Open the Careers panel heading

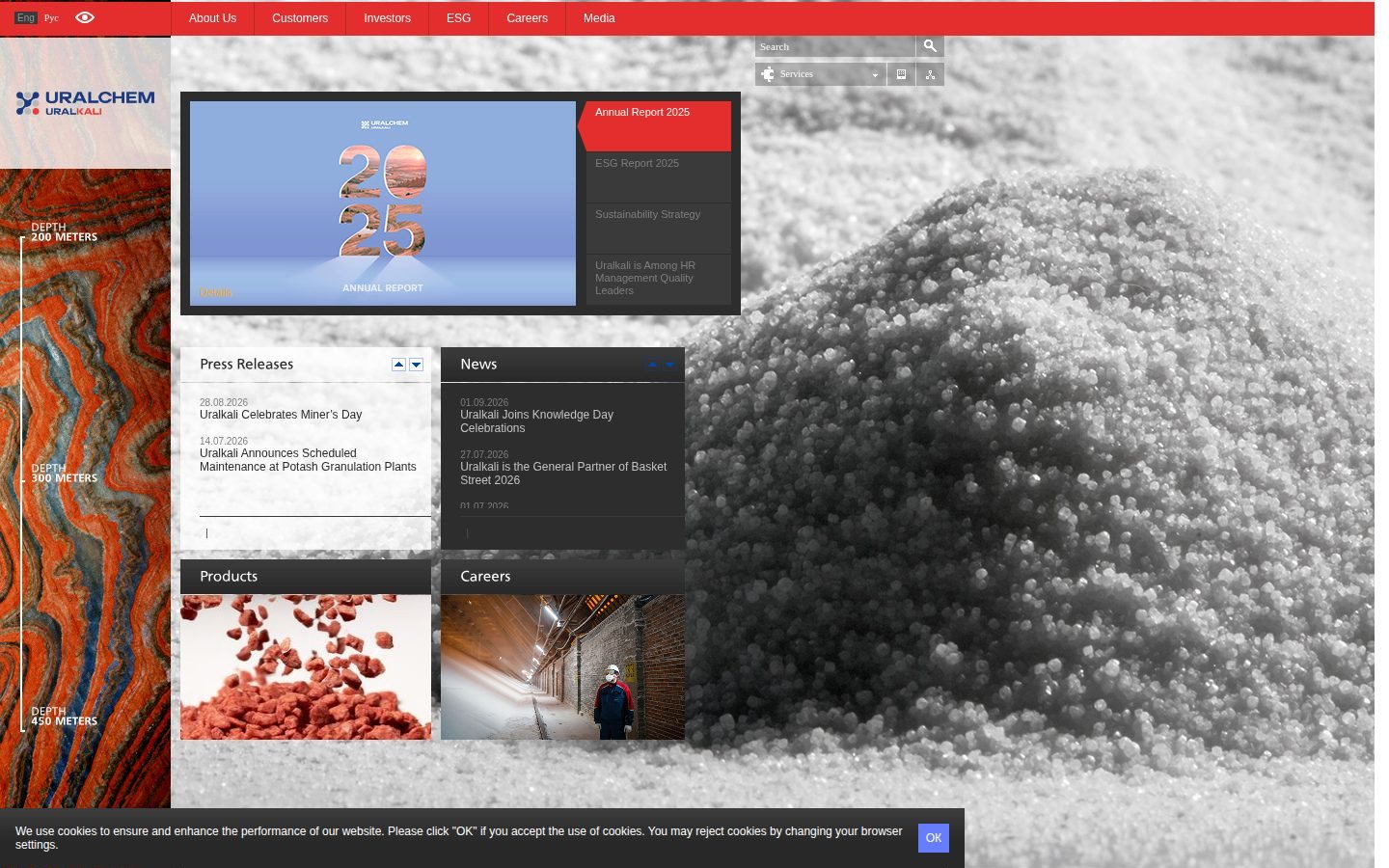click(x=485, y=577)
